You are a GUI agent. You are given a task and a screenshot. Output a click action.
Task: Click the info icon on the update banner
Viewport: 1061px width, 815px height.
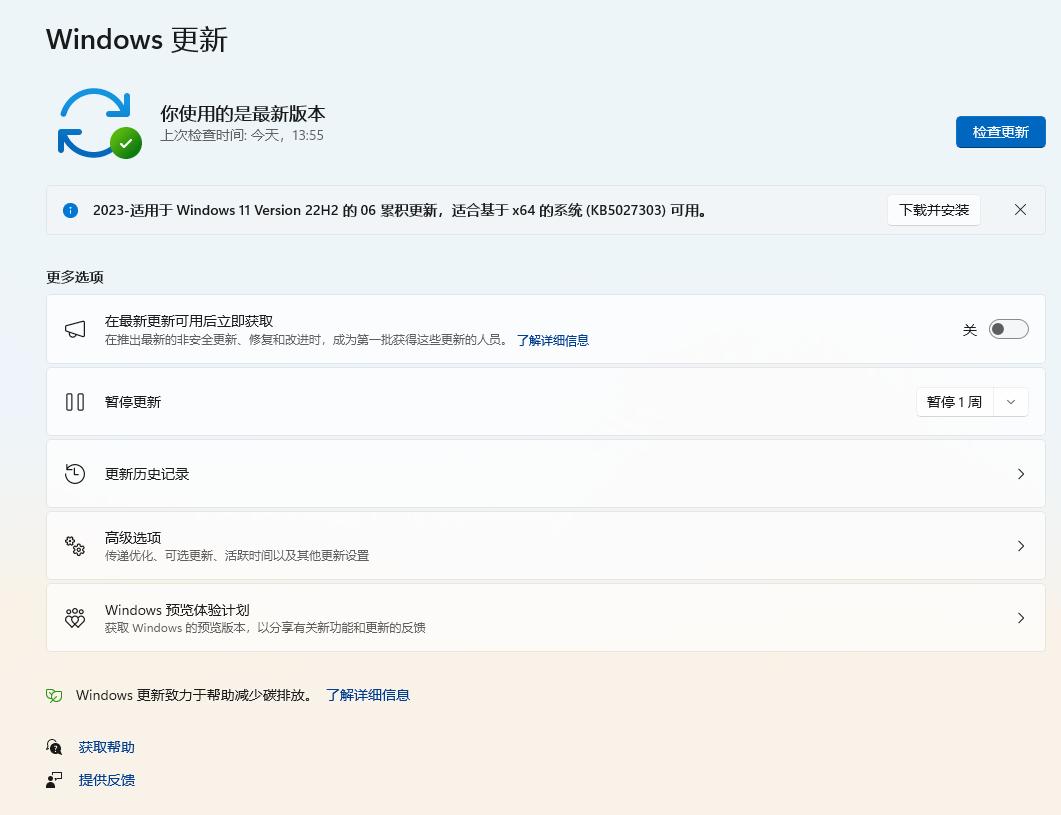[69, 210]
